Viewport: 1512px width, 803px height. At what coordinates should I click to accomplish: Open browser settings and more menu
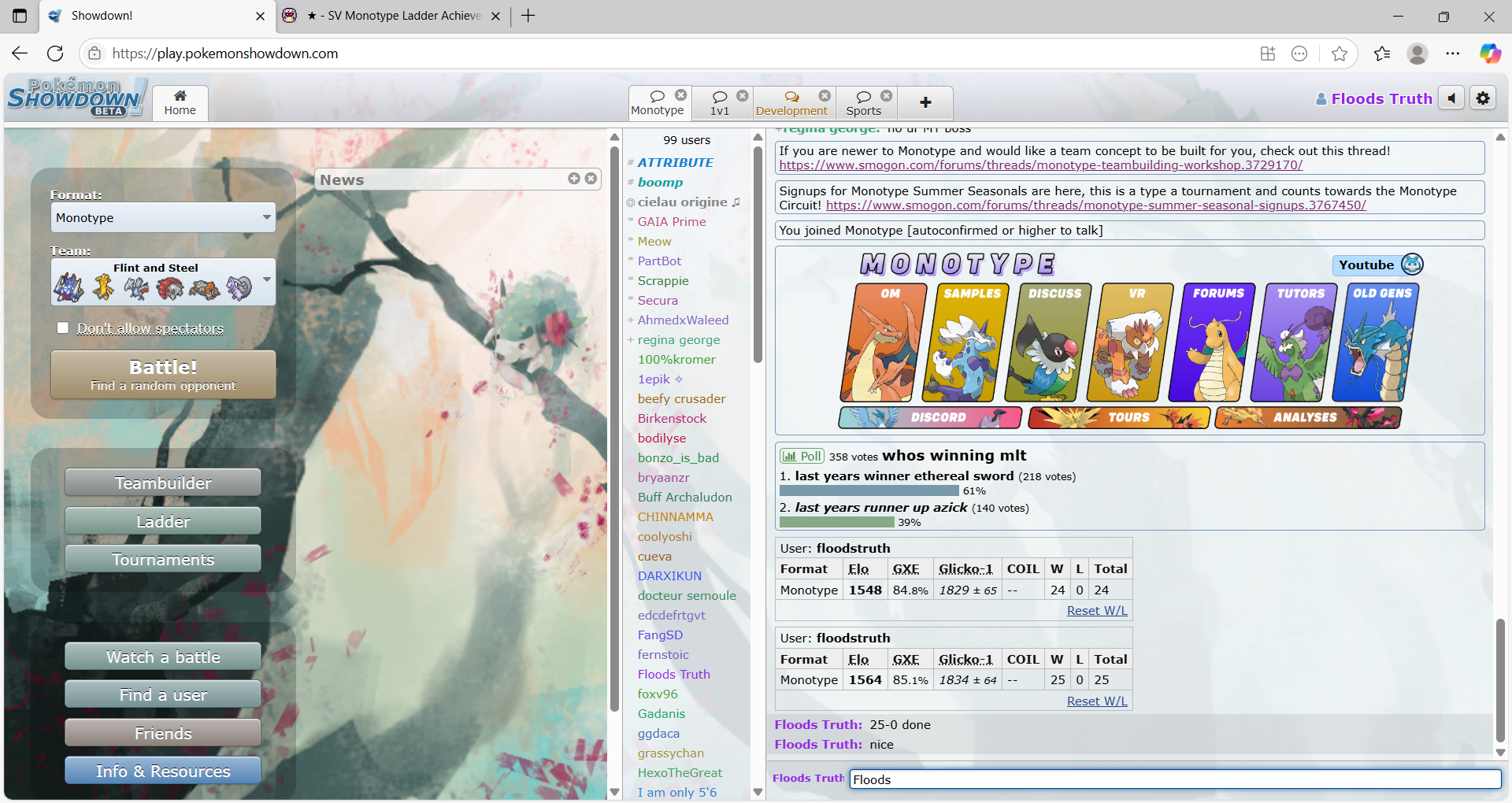(1453, 53)
